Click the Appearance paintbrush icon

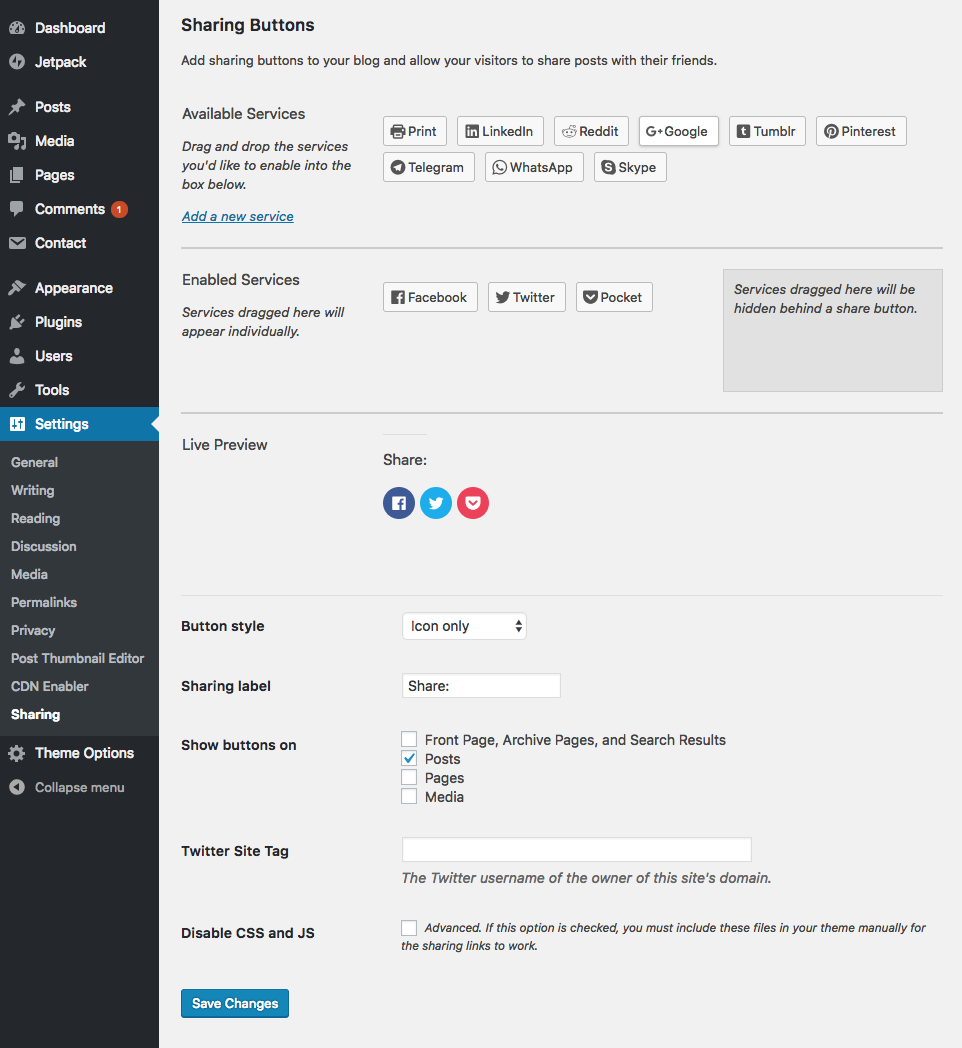(17, 288)
